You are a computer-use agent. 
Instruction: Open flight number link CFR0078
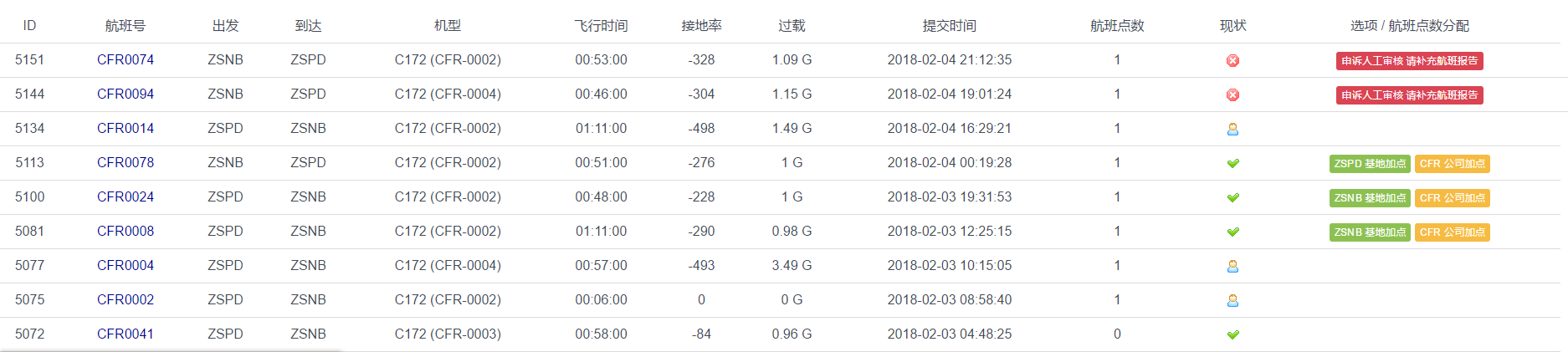tap(126, 162)
